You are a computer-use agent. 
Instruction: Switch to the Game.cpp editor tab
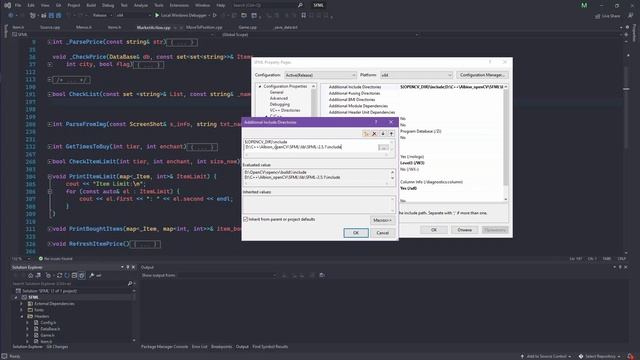pyautogui.click(x=248, y=27)
